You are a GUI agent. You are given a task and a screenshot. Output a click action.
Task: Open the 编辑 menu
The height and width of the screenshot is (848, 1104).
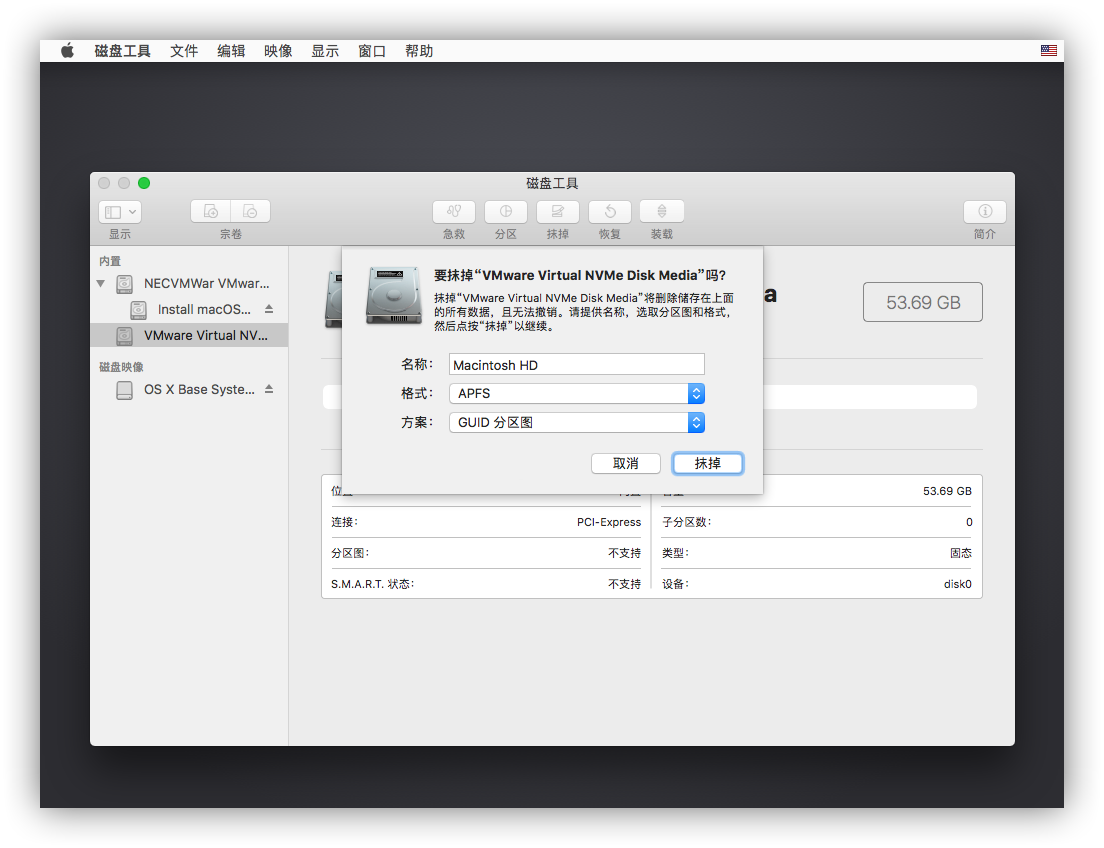tap(231, 51)
